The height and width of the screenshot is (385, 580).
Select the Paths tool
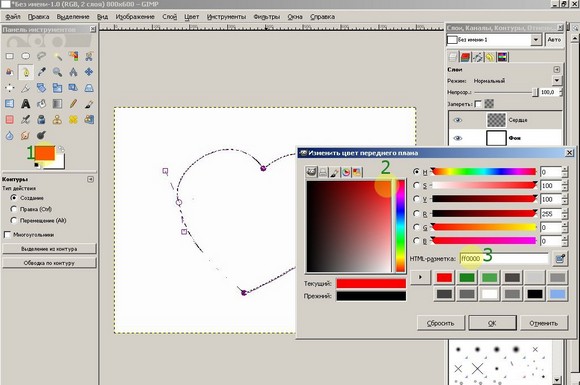click(x=26, y=72)
